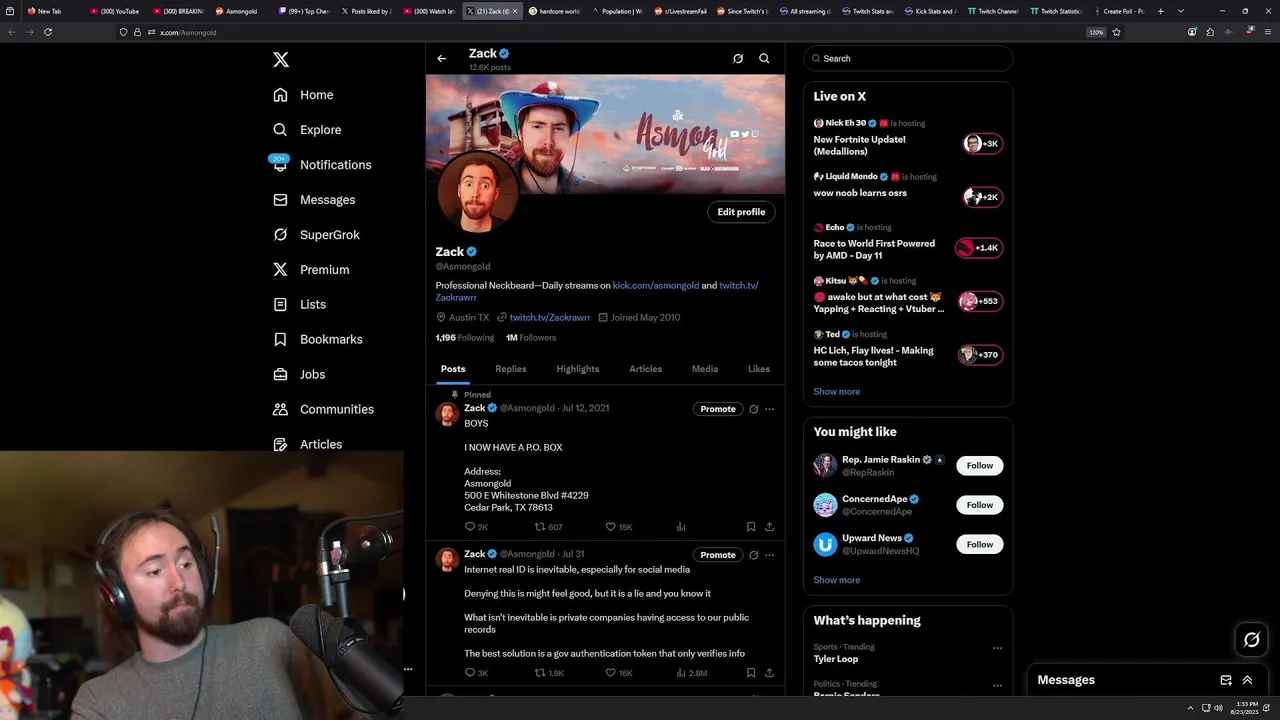The height and width of the screenshot is (720, 1280).
Task: Share the pinned P.O. BOX post
Action: (x=769, y=527)
